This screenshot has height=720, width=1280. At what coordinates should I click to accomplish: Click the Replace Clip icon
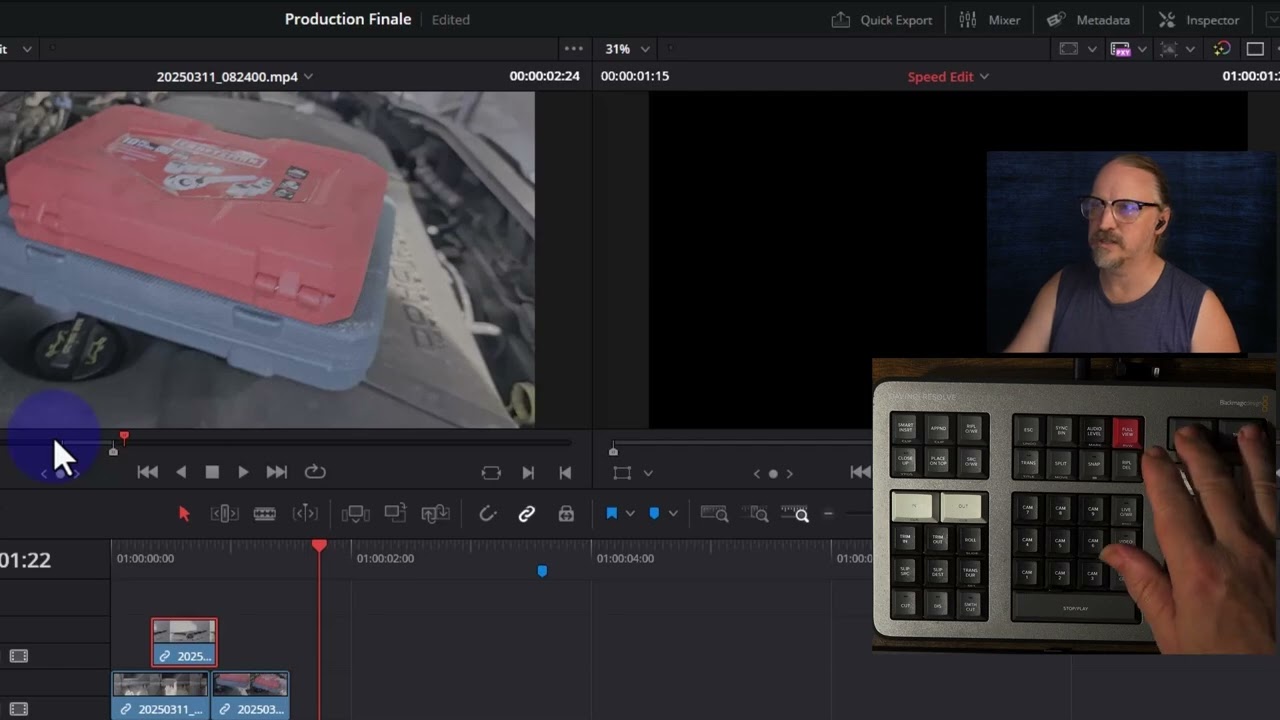pos(435,514)
